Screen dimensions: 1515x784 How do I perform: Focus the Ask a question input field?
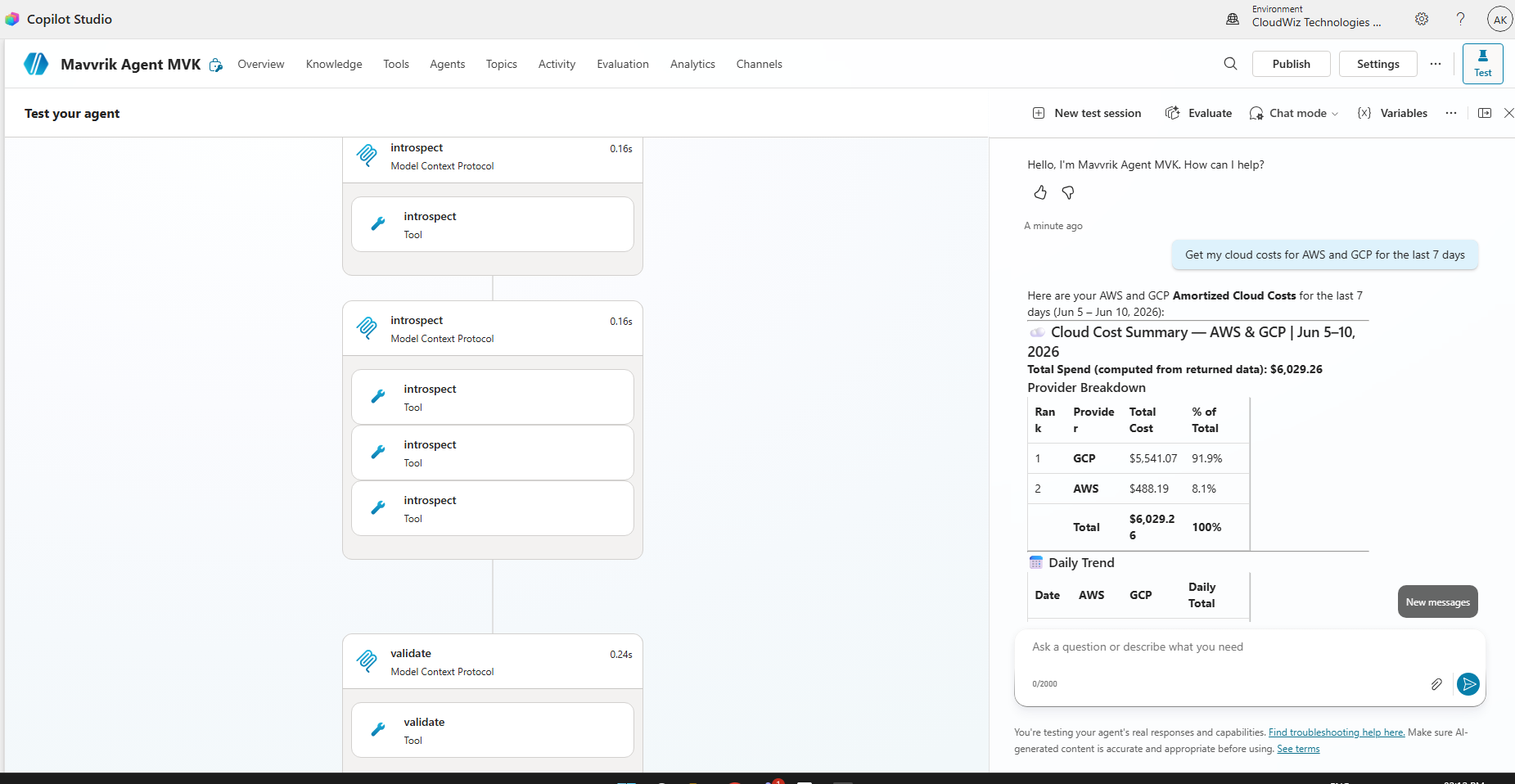coord(1249,647)
